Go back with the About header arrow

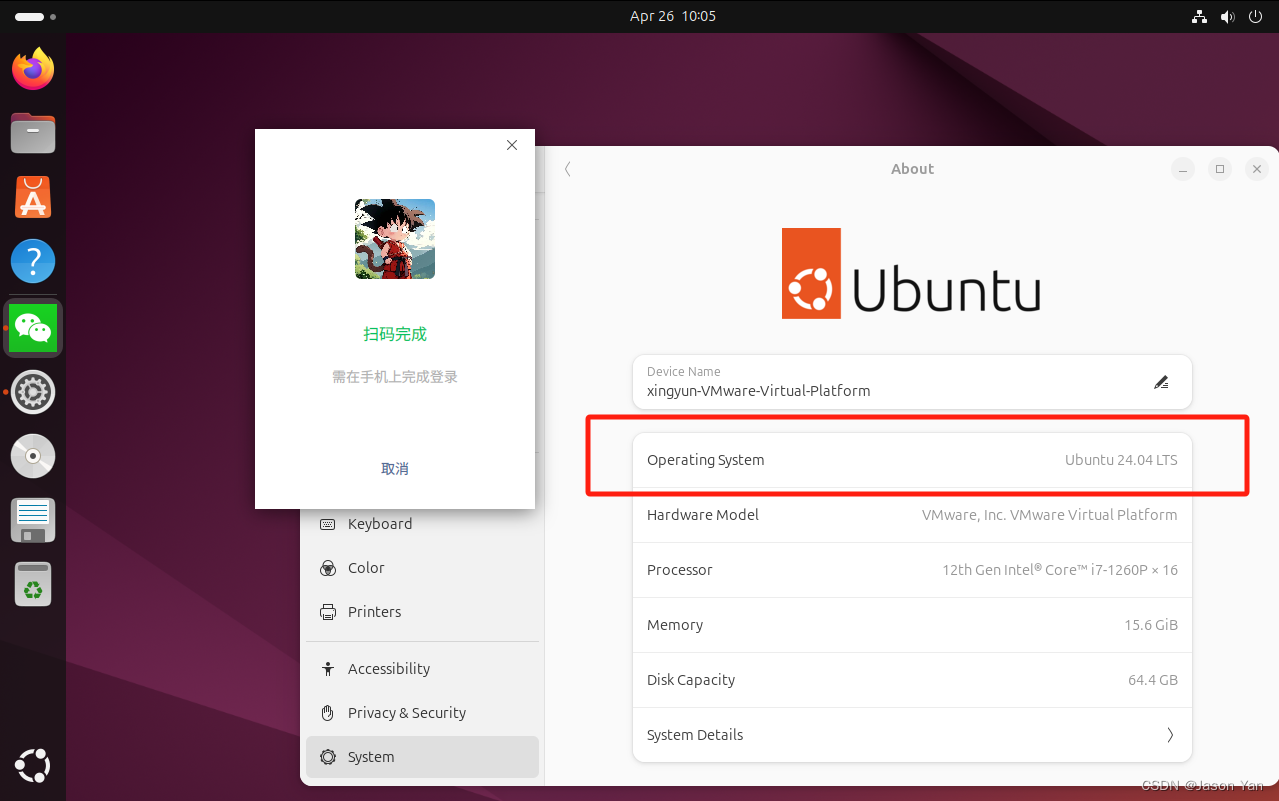[x=567, y=169]
